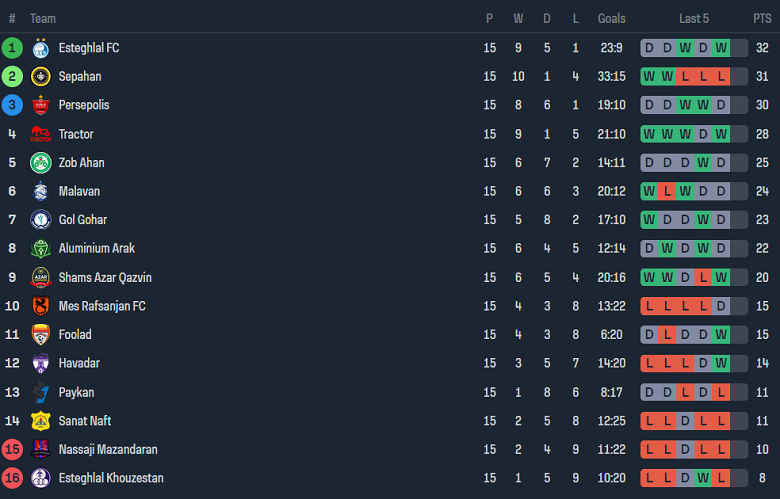The width and height of the screenshot is (780, 499).
Task: Click the Last 5 column header
Action: 694,18
